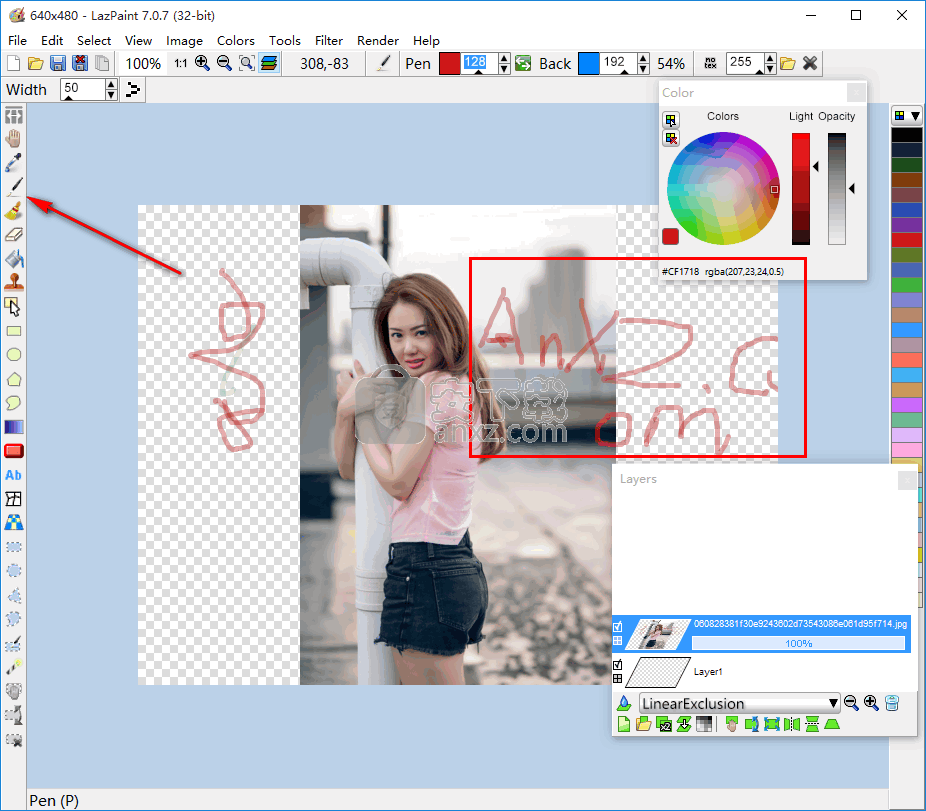Close the Layers panel
Image resolution: width=926 pixels, height=811 pixels.
click(907, 480)
